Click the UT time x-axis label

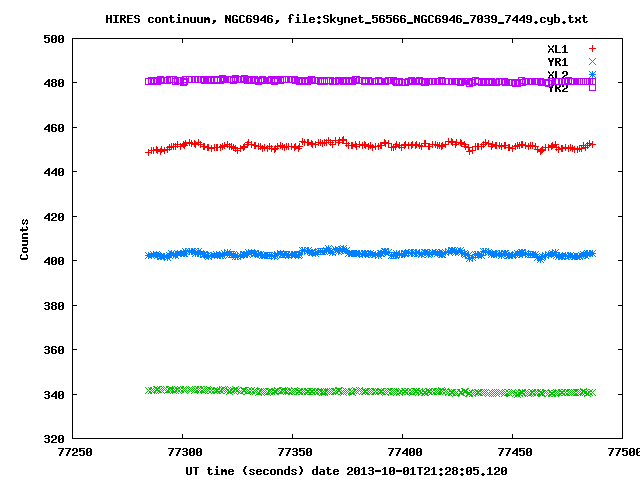[347, 471]
